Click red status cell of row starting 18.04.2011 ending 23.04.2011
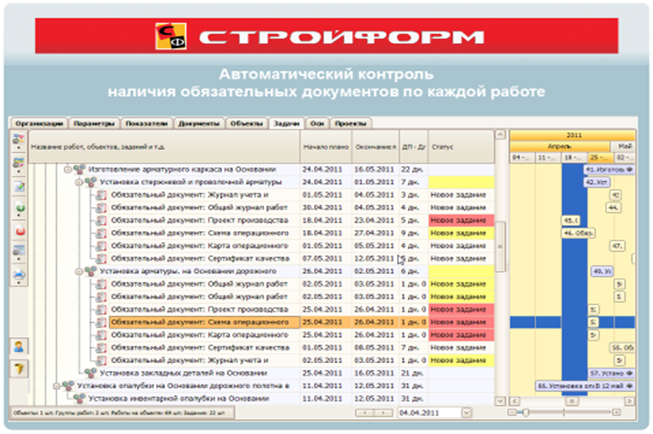The width and height of the screenshot is (653, 434). [x=461, y=220]
